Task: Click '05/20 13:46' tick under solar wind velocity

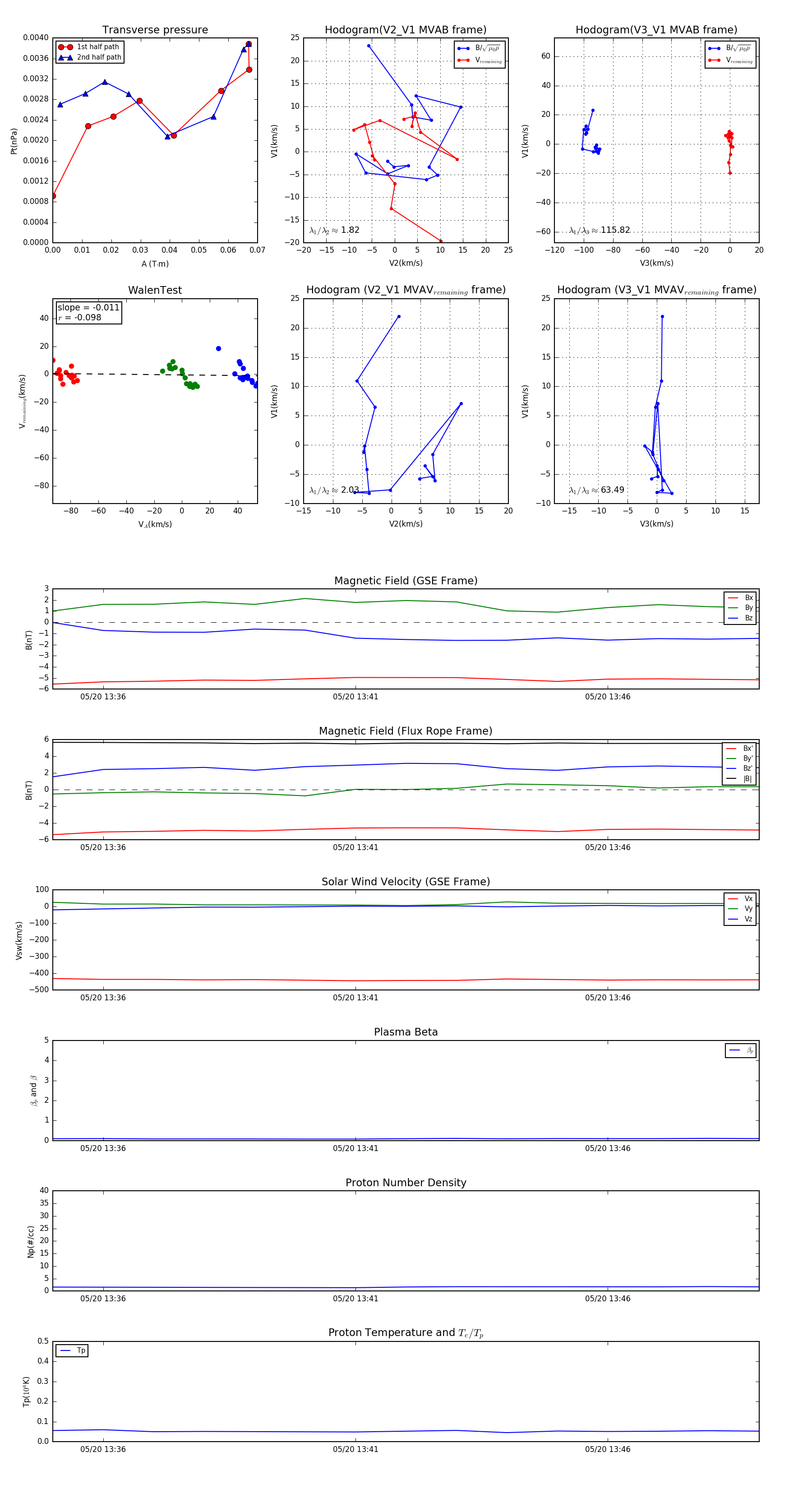Action: (607, 998)
